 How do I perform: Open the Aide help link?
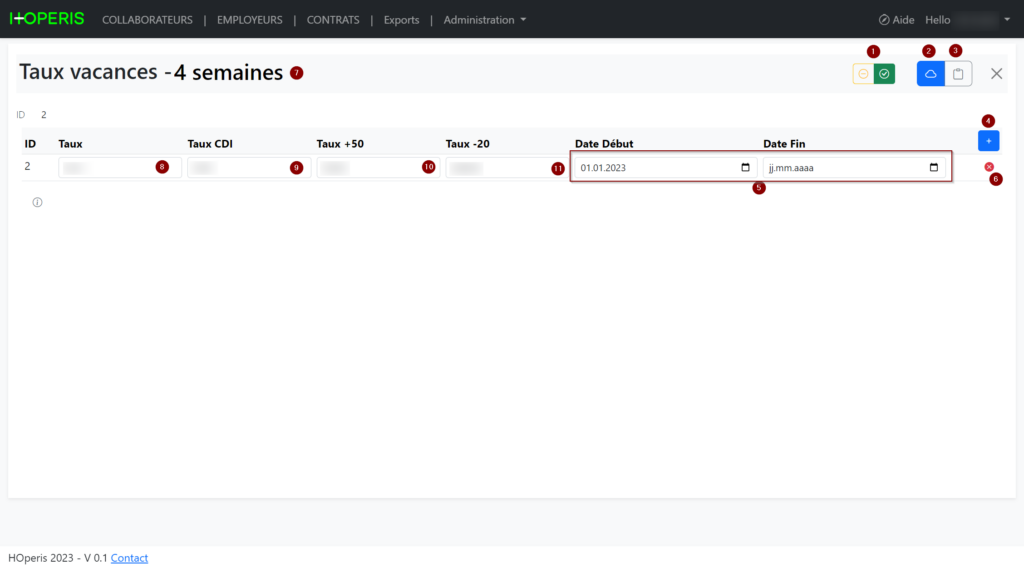pos(896,20)
